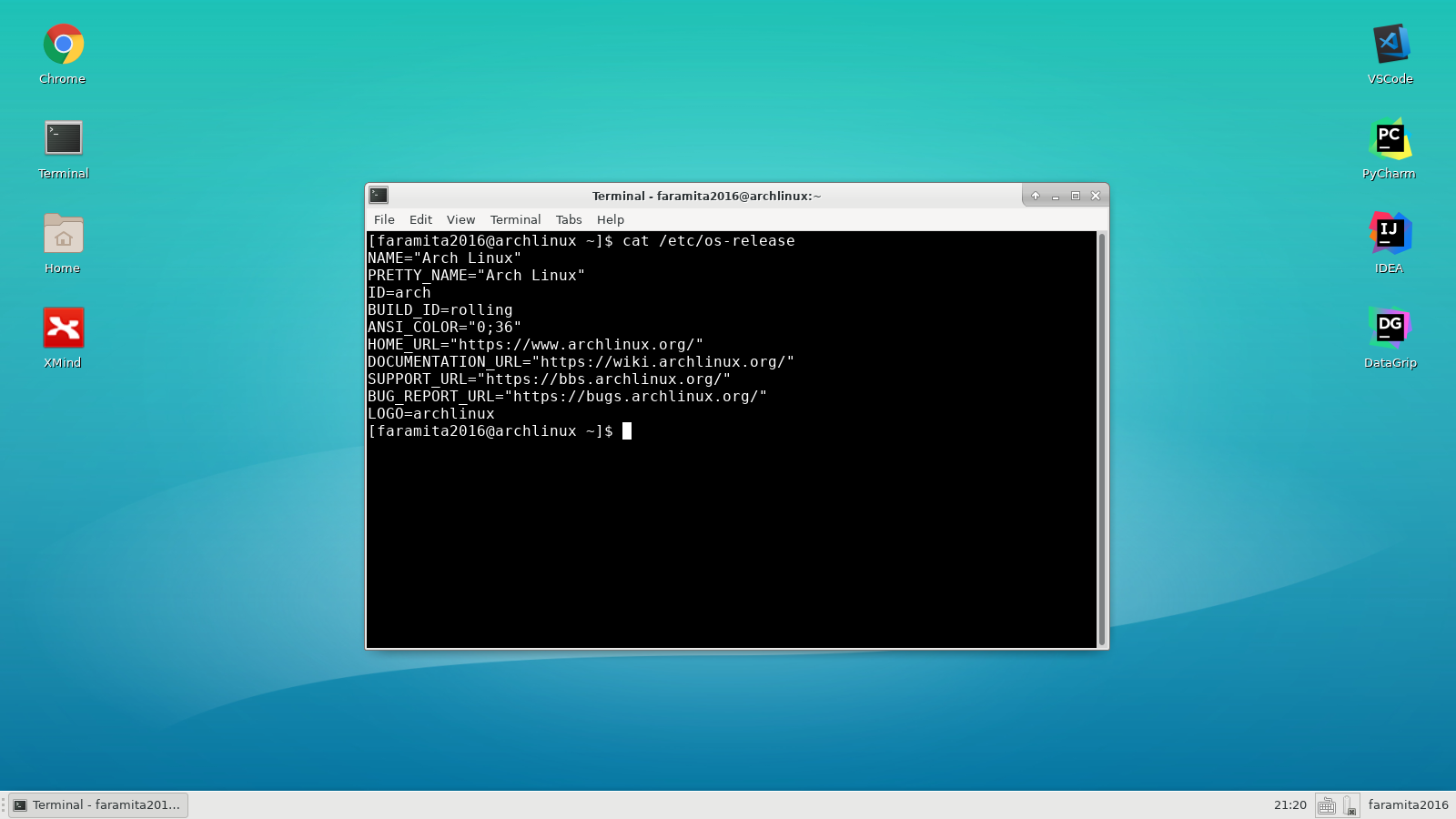
Task: Click the PRETTY_NAME="Arch Linux" line
Action: [x=476, y=276]
